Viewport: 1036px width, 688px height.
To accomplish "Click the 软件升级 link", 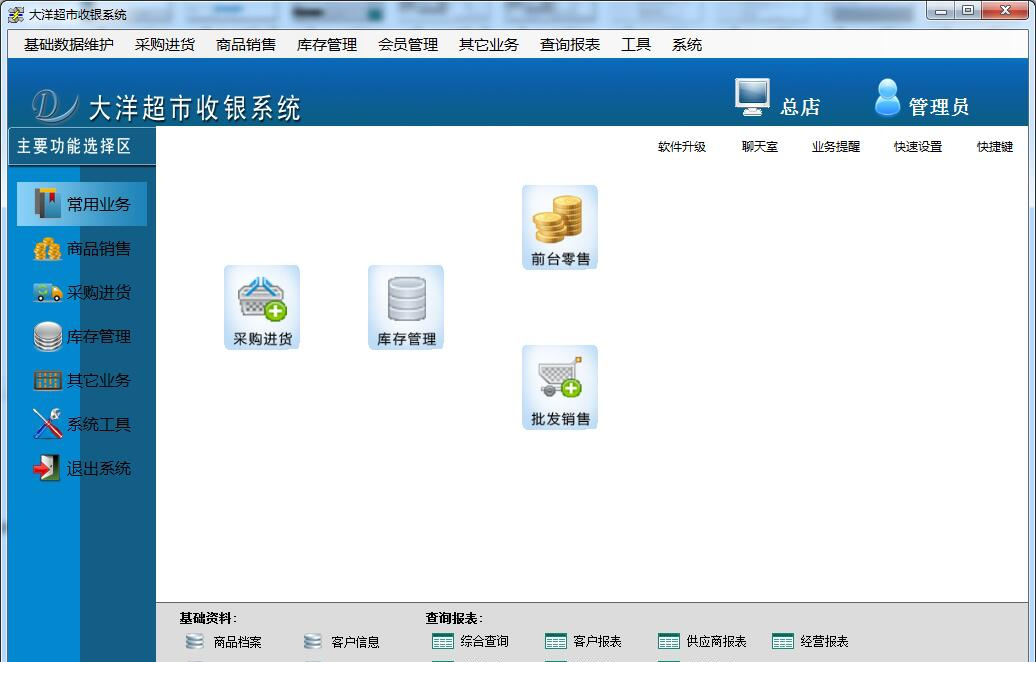I will point(682,147).
